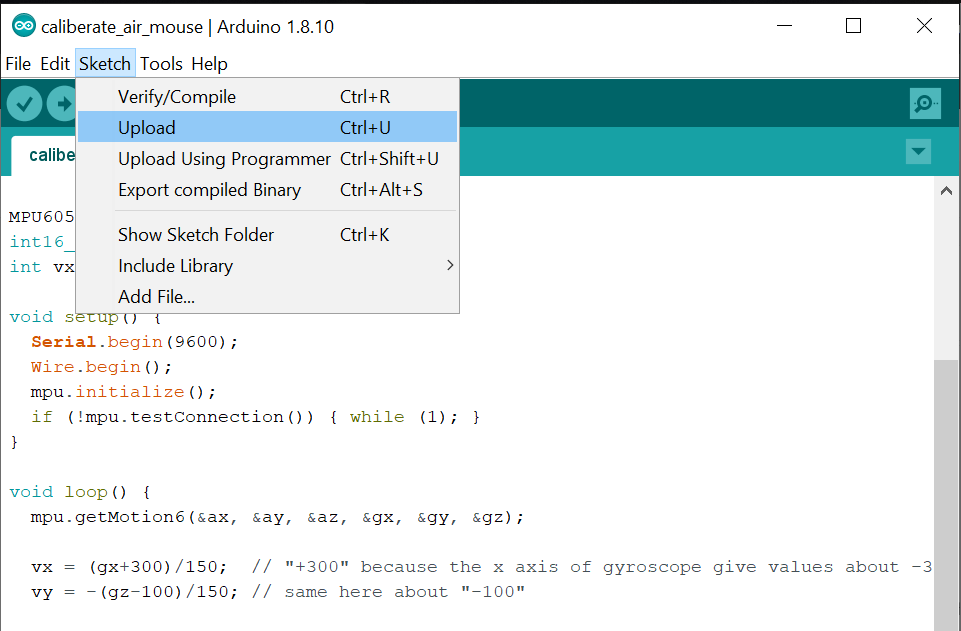Open the Help menu

[209, 64]
